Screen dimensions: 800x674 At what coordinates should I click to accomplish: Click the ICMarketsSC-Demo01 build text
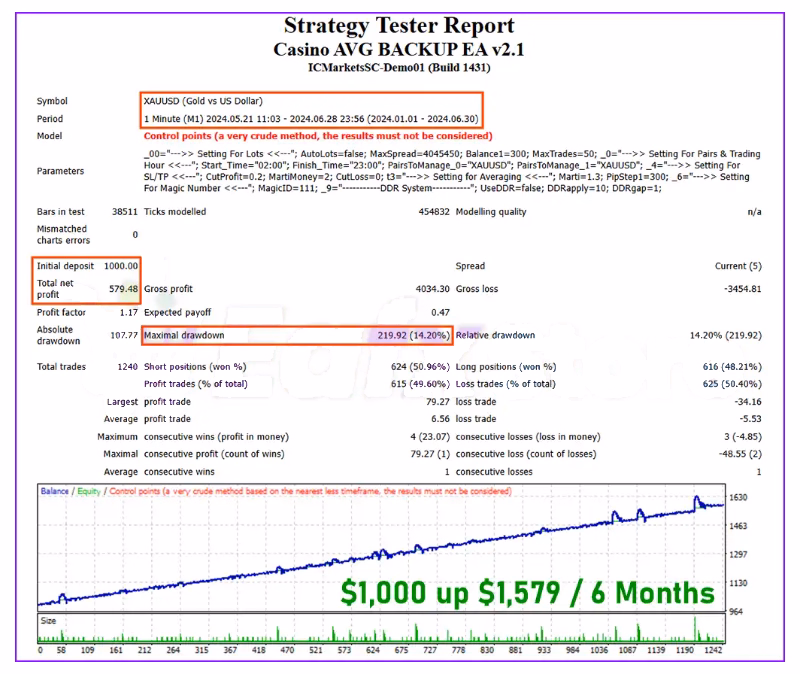tap(399, 67)
